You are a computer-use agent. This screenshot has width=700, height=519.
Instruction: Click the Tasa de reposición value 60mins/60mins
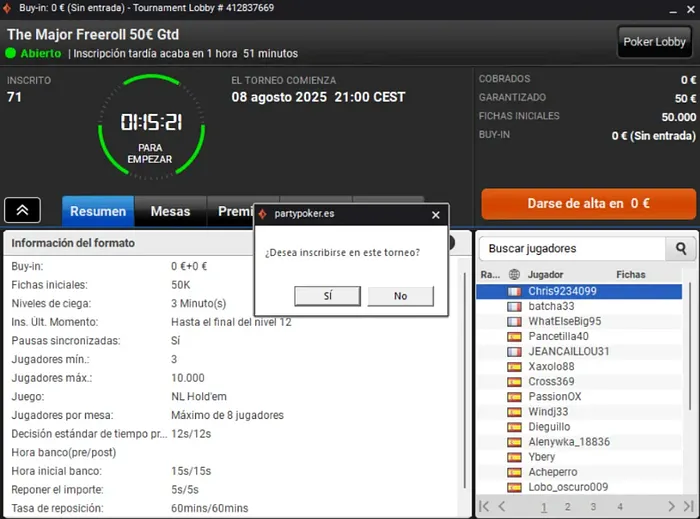[210, 508]
